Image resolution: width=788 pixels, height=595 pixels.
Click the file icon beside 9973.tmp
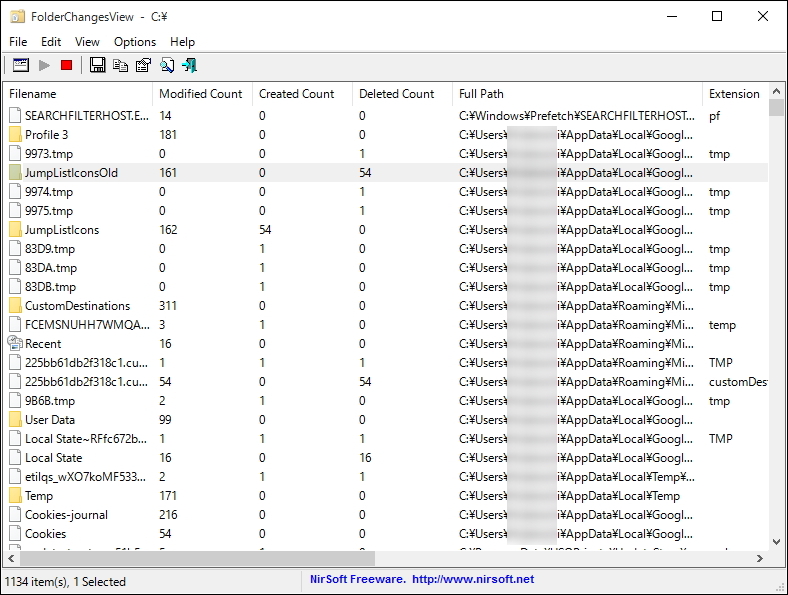(16, 154)
